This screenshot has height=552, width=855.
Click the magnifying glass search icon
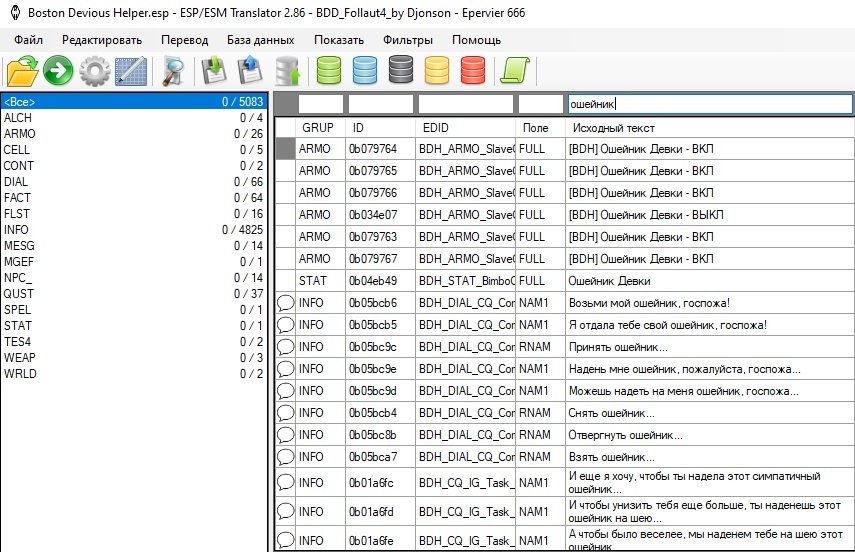pos(176,71)
